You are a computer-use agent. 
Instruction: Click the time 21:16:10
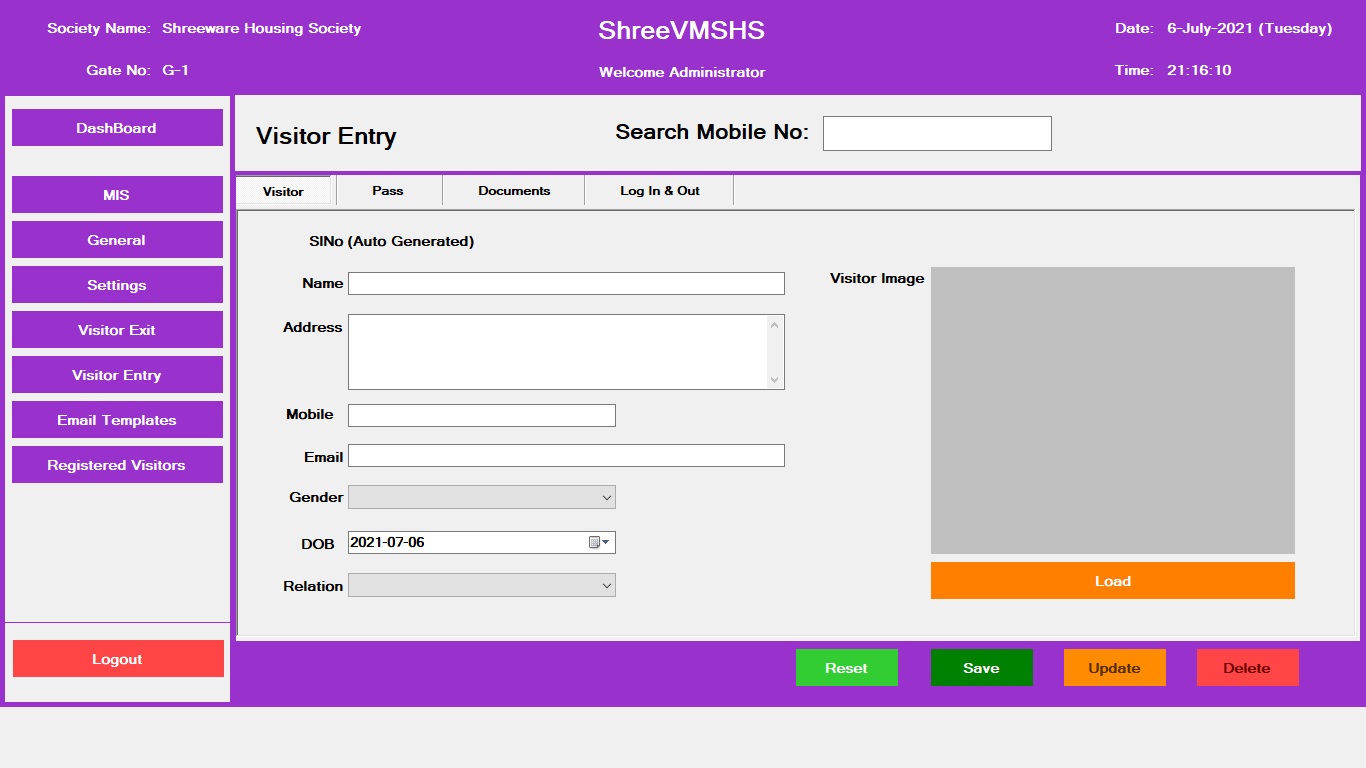pos(1199,70)
